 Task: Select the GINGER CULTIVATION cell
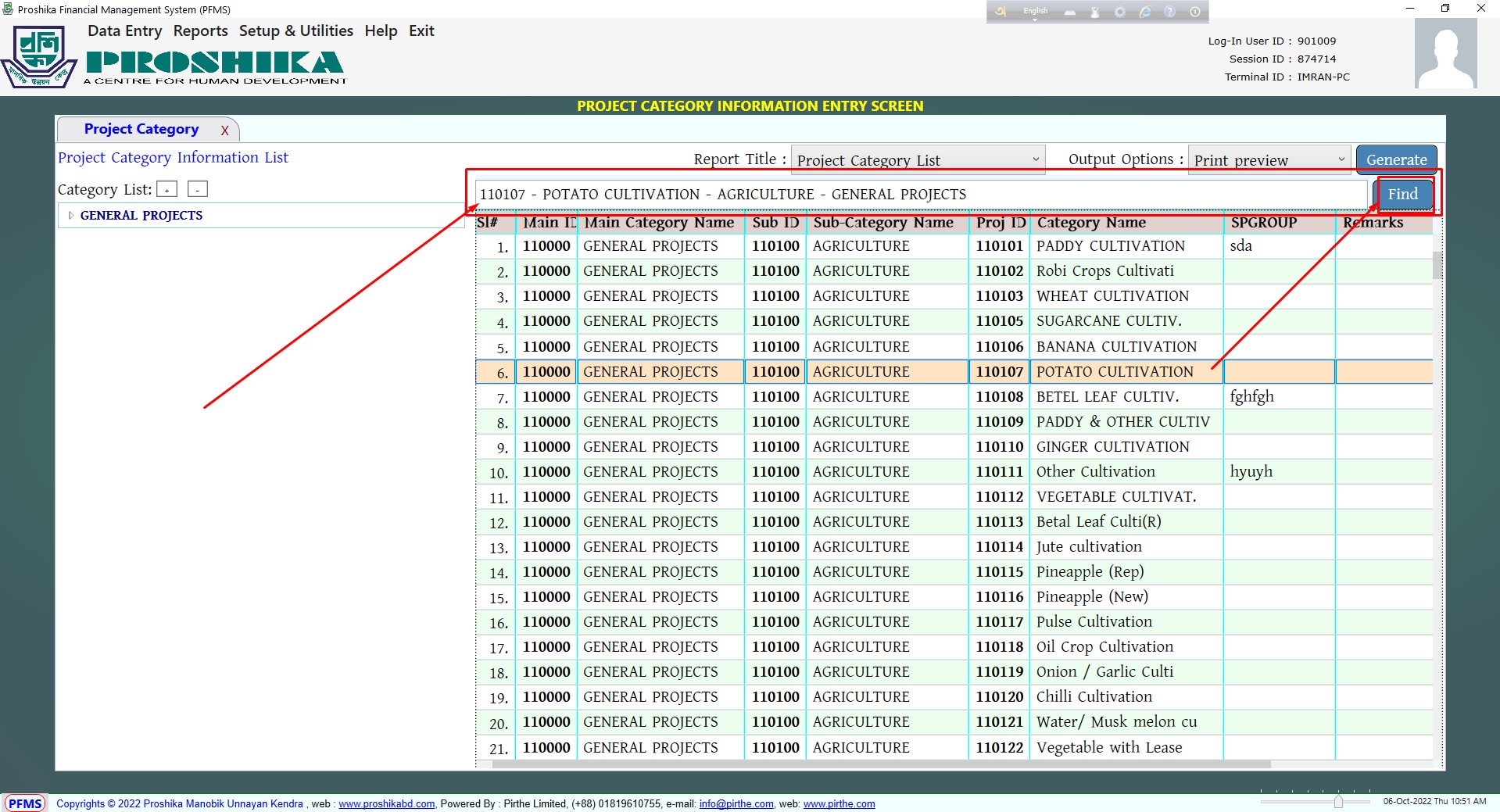[1126, 447]
